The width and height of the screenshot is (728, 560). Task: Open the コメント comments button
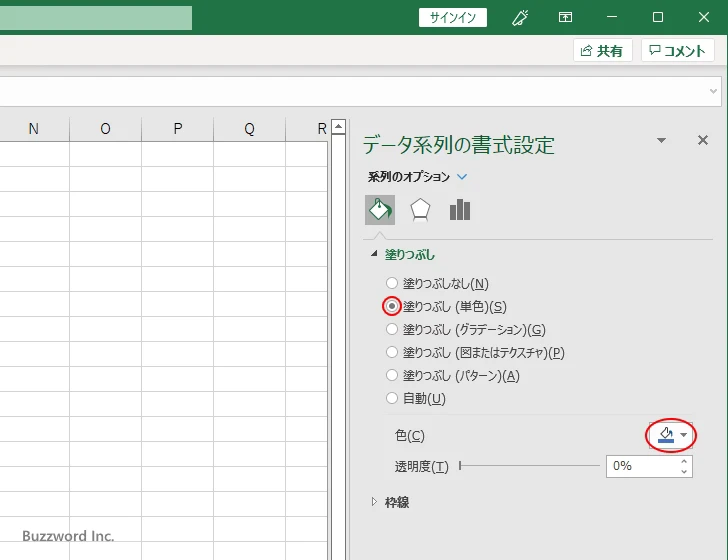tap(677, 50)
